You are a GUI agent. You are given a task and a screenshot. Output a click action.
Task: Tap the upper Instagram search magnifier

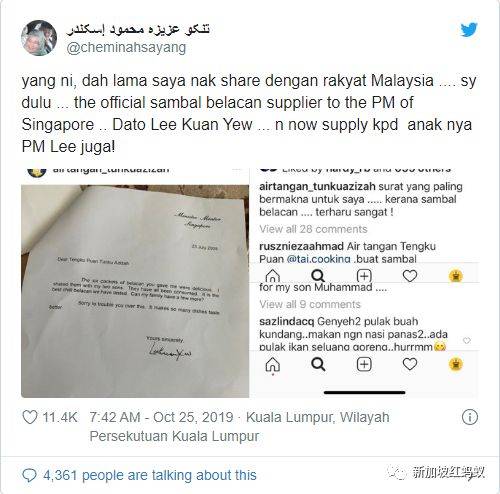318,276
